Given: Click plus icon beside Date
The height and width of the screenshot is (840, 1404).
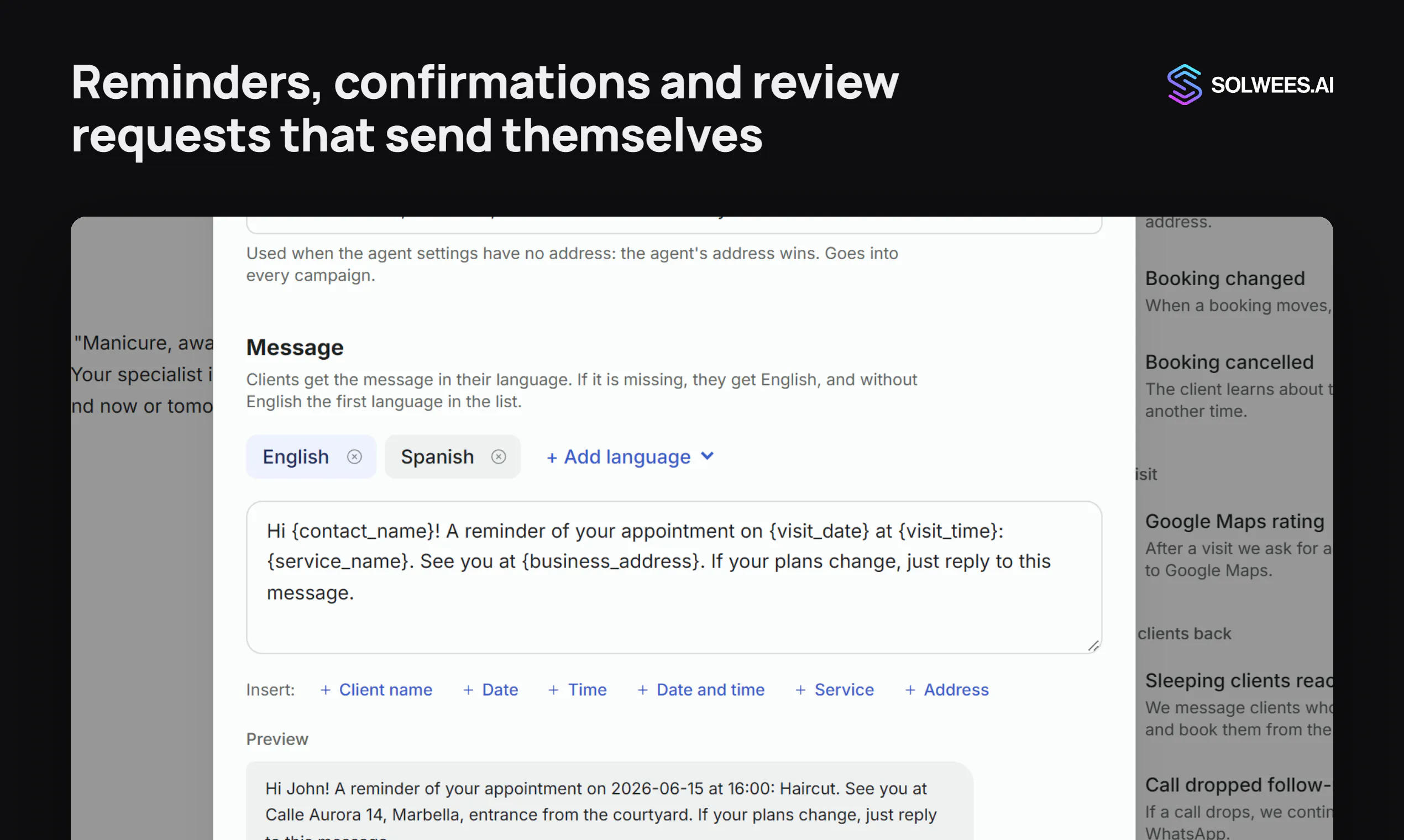Looking at the screenshot, I should tap(468, 690).
